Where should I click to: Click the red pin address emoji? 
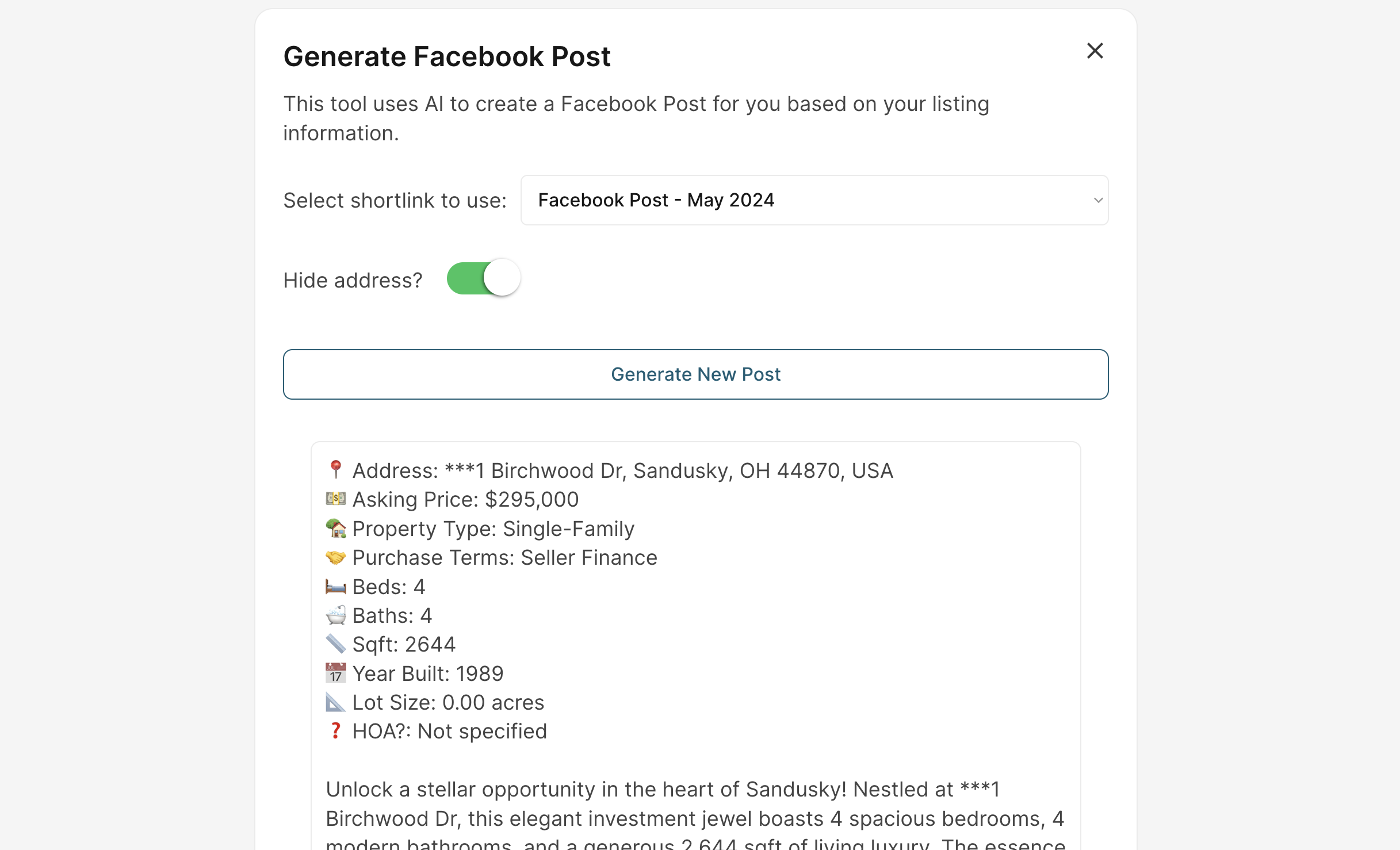tap(335, 470)
